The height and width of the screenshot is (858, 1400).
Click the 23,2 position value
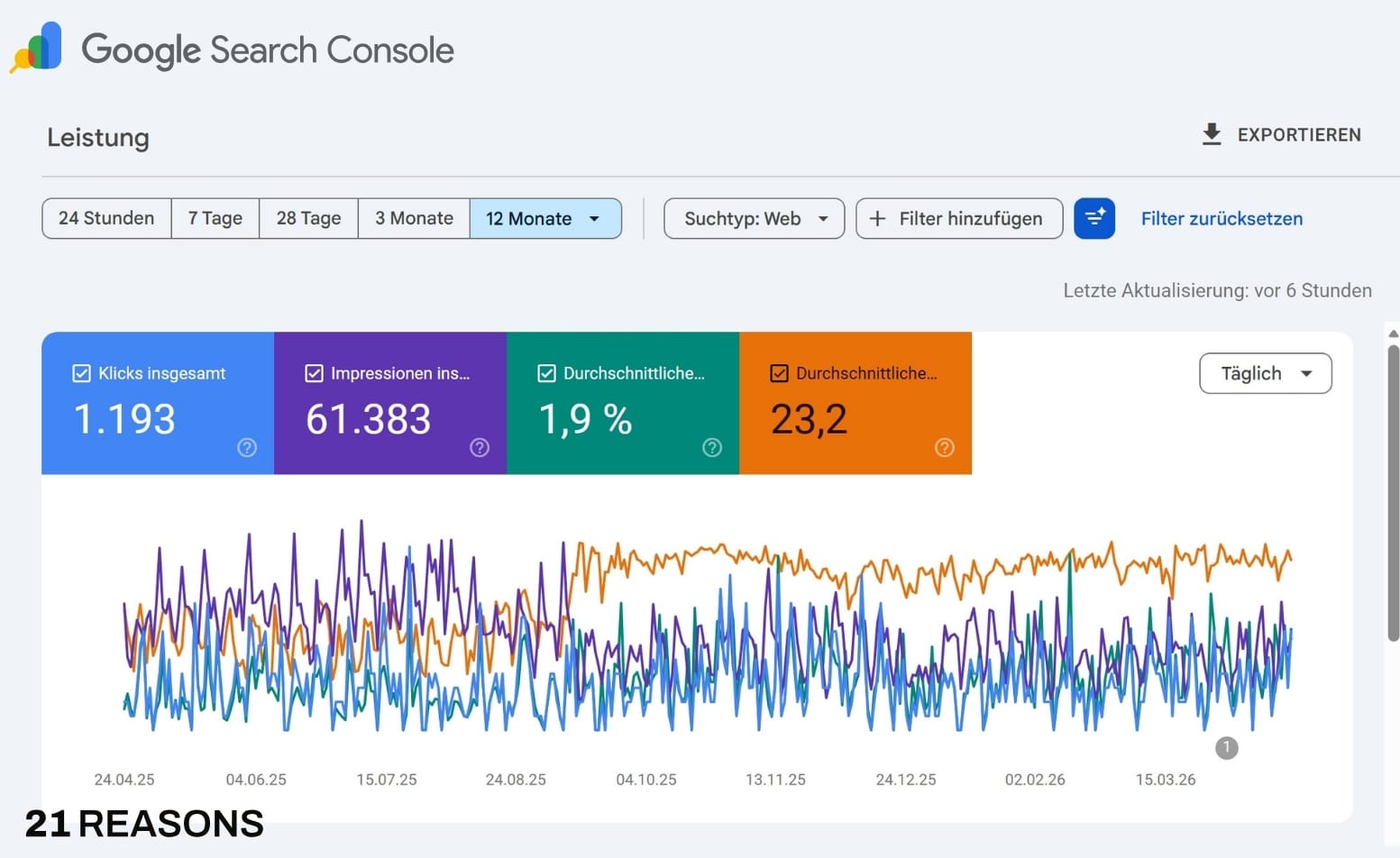pos(809,419)
